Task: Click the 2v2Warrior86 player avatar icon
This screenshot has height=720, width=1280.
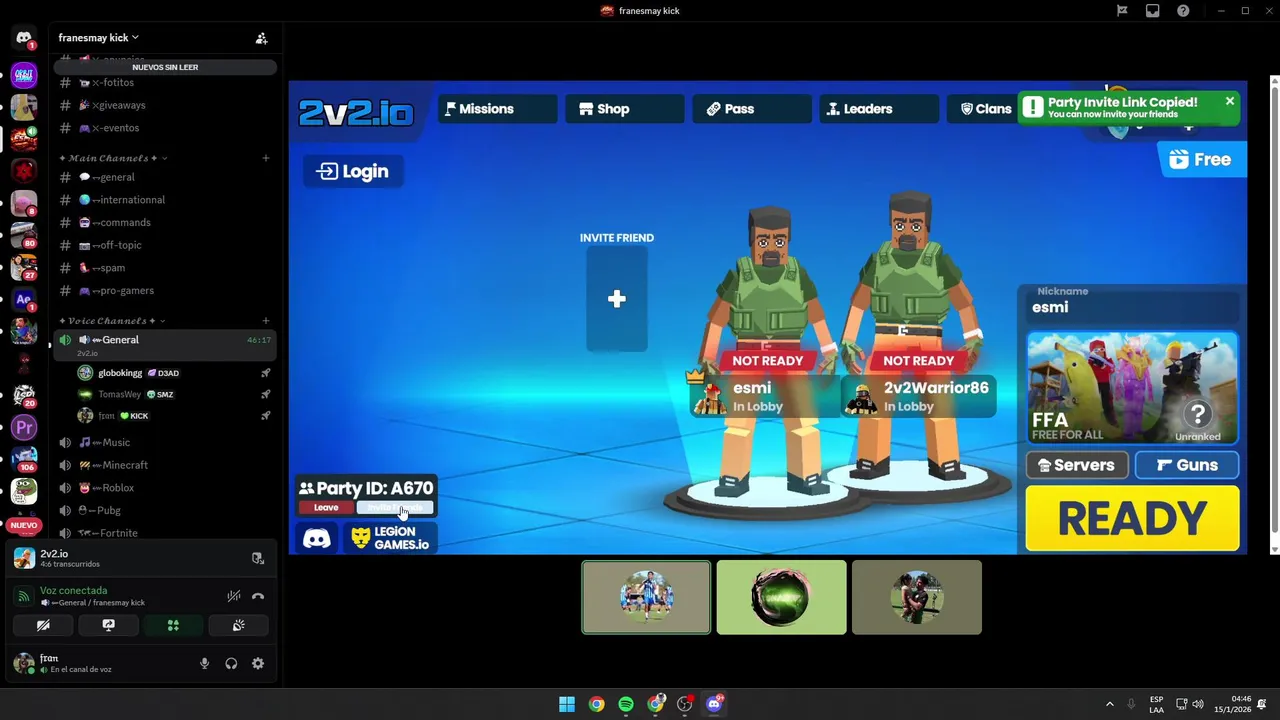Action: (861, 398)
